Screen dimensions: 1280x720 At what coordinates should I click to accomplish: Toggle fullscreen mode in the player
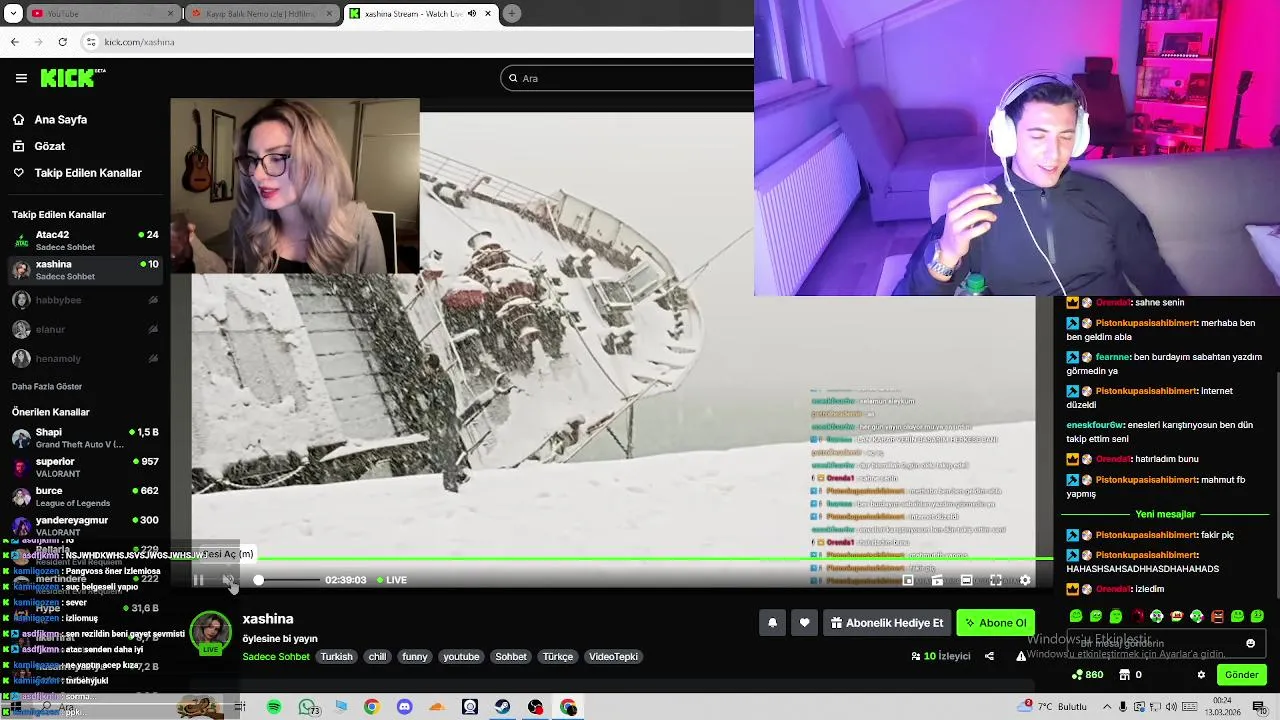coord(996,580)
